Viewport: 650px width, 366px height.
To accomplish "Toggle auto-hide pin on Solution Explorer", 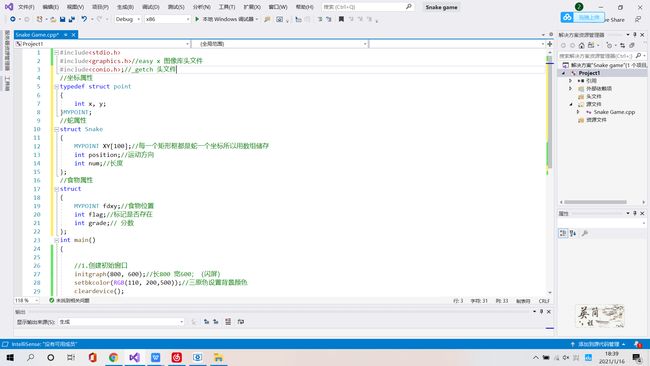I will tap(635, 35).
